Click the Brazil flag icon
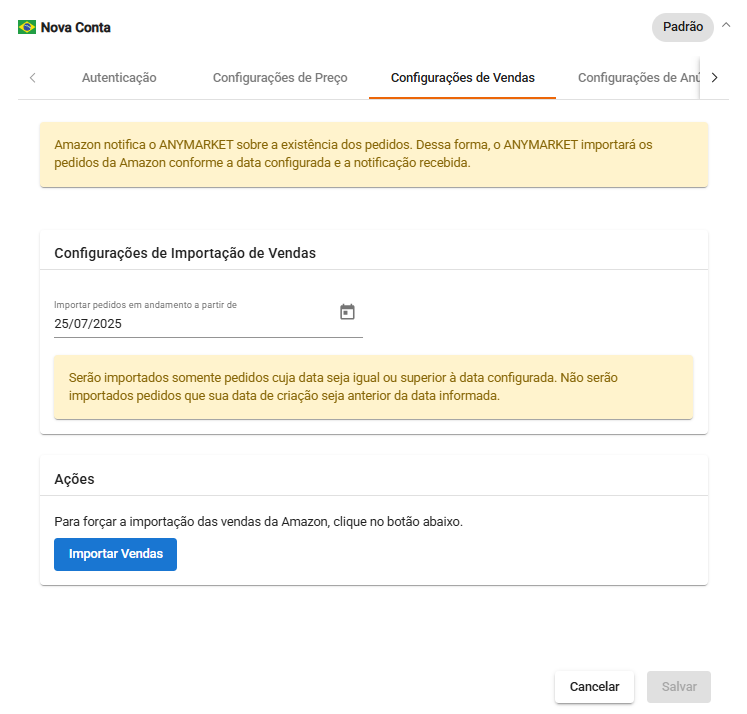Screen dimensions: 747x714 pos(27,27)
